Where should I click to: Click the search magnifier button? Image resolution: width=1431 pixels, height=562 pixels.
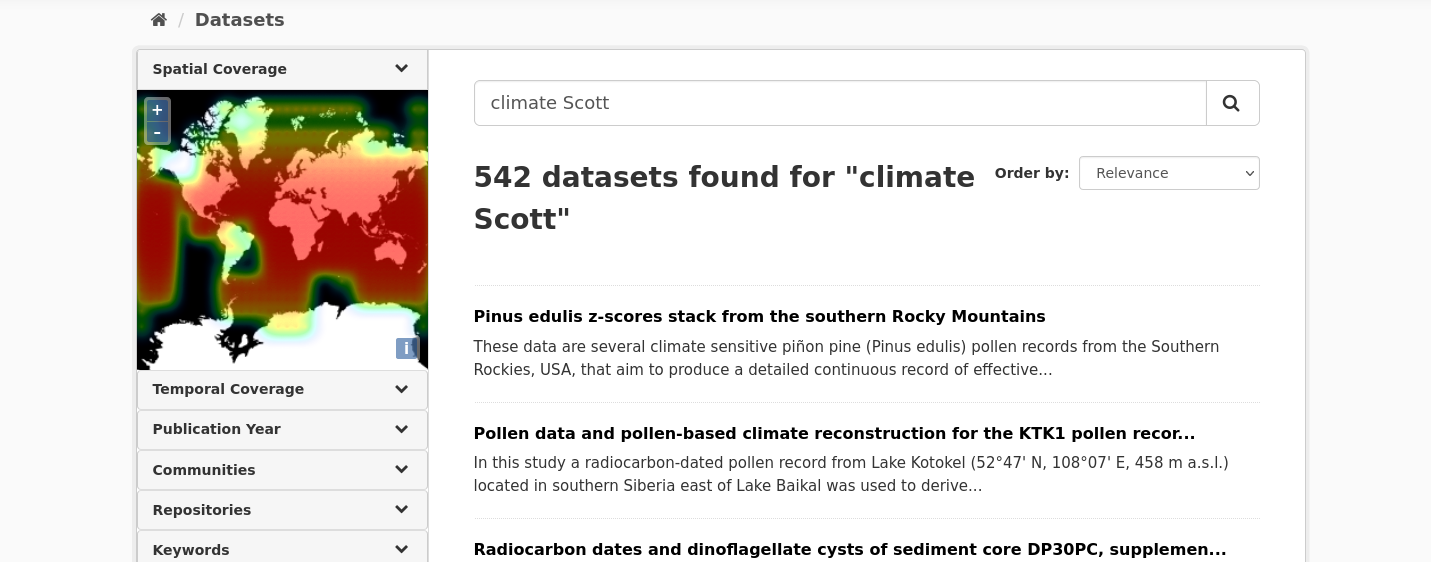click(x=1232, y=103)
